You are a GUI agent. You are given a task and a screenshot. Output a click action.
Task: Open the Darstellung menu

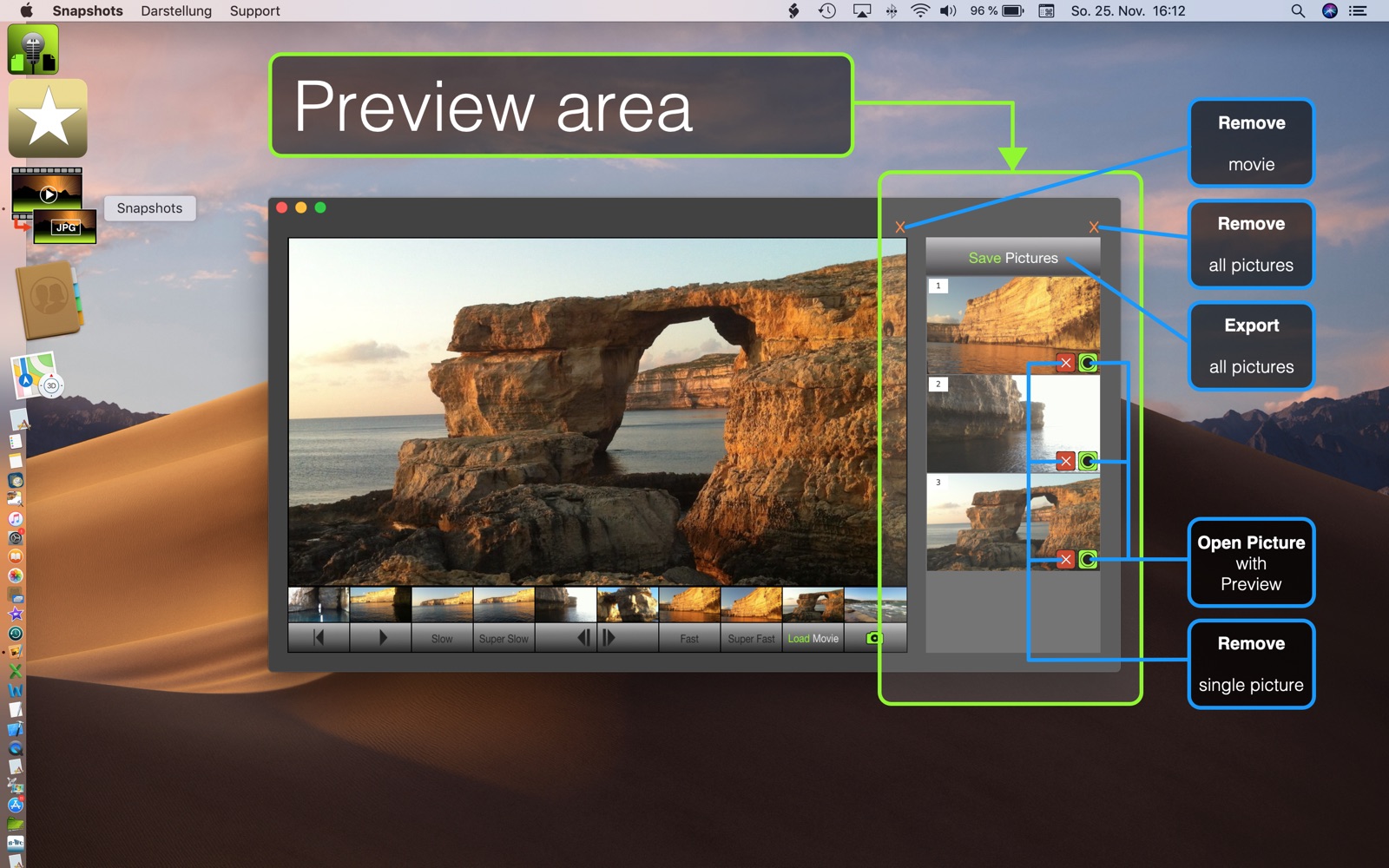point(176,10)
